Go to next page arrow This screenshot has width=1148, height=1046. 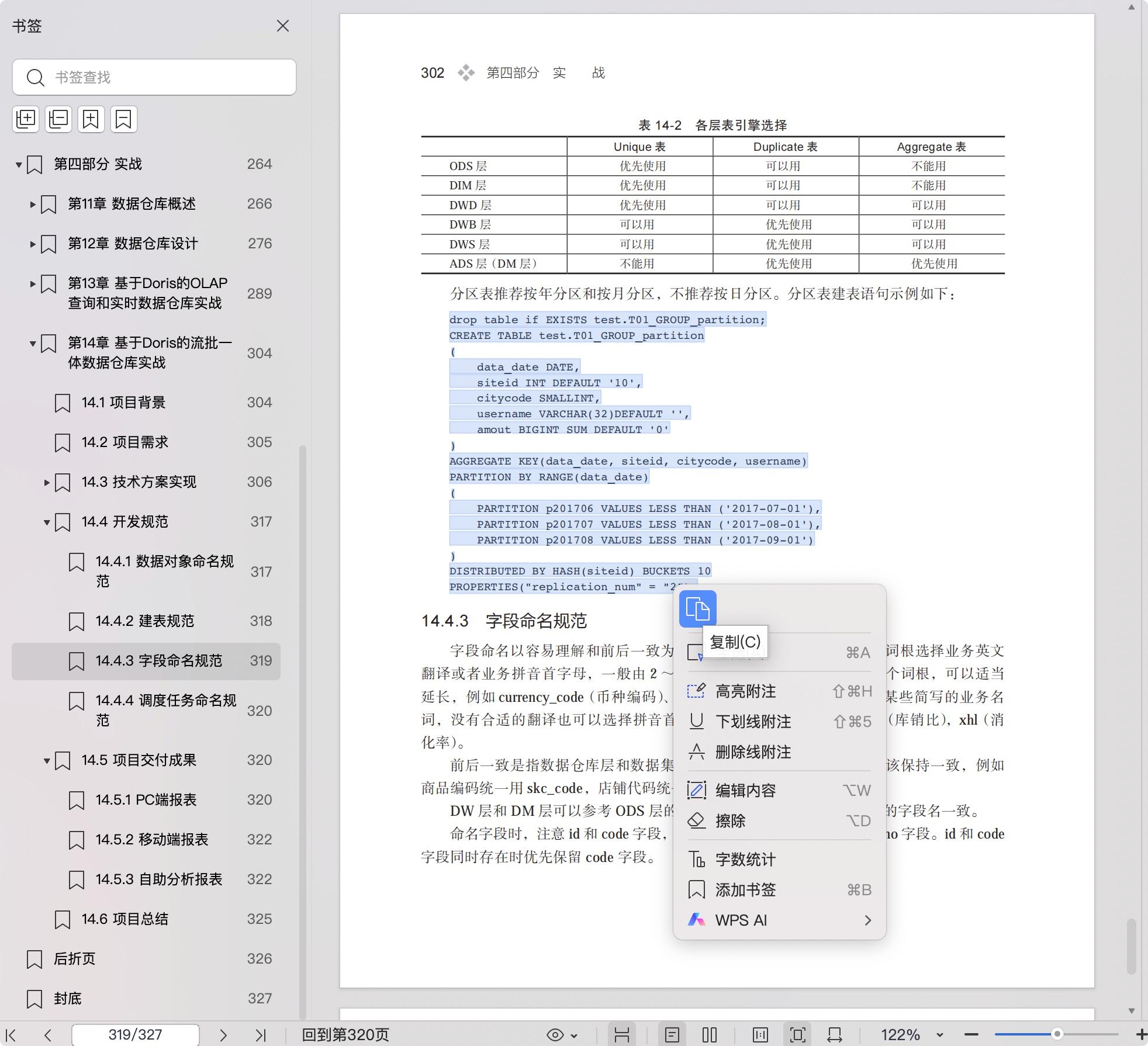(223, 1035)
